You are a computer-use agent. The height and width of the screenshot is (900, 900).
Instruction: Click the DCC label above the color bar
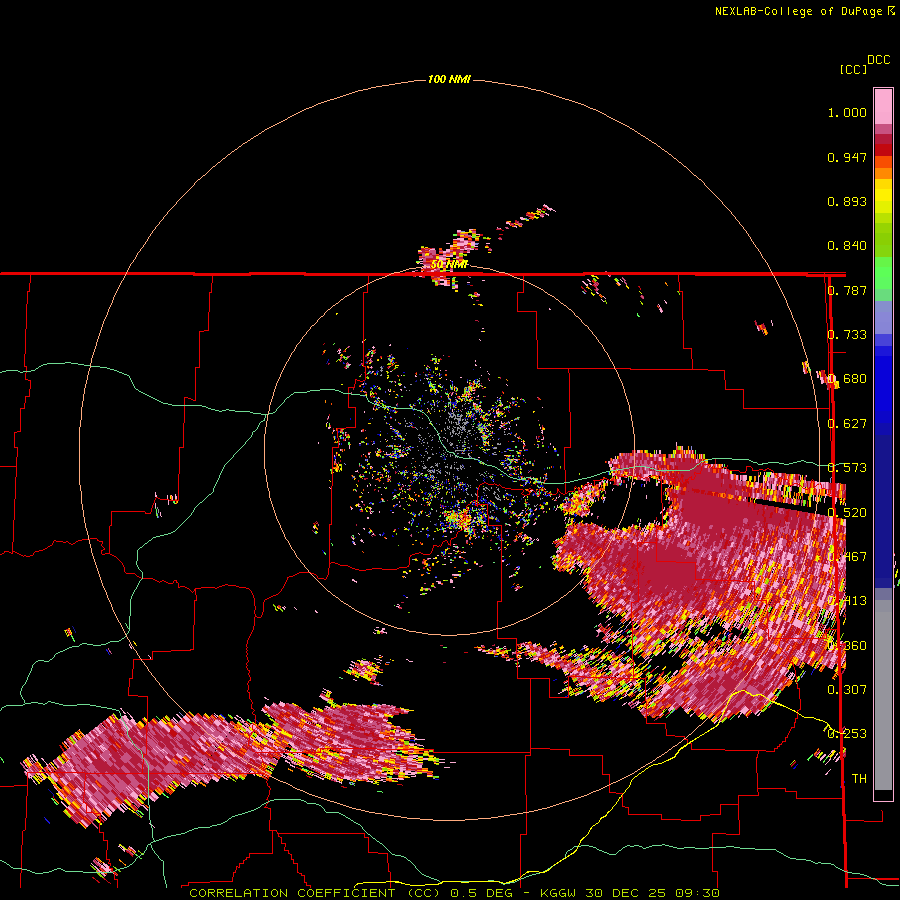coord(878,60)
